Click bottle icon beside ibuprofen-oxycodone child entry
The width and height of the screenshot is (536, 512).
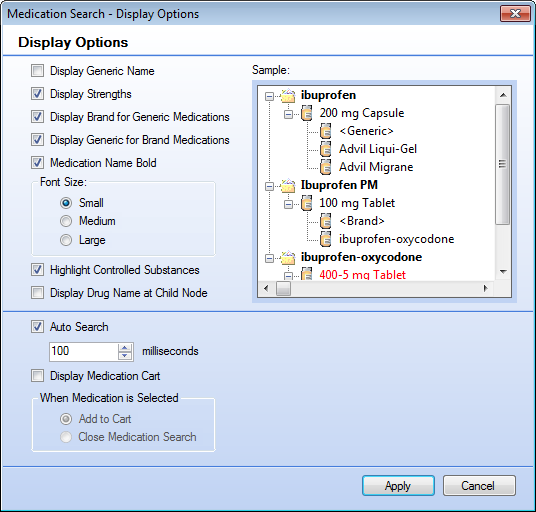click(325, 239)
